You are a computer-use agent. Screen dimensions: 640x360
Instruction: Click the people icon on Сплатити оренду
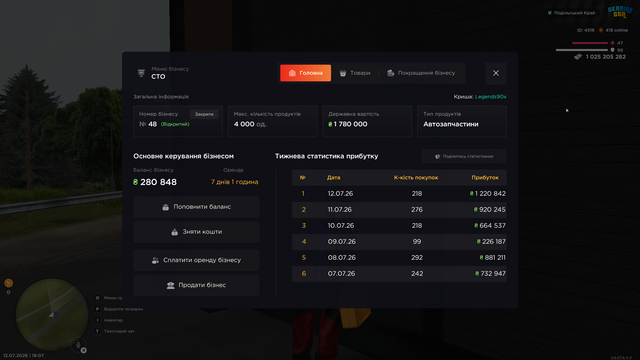click(x=155, y=260)
